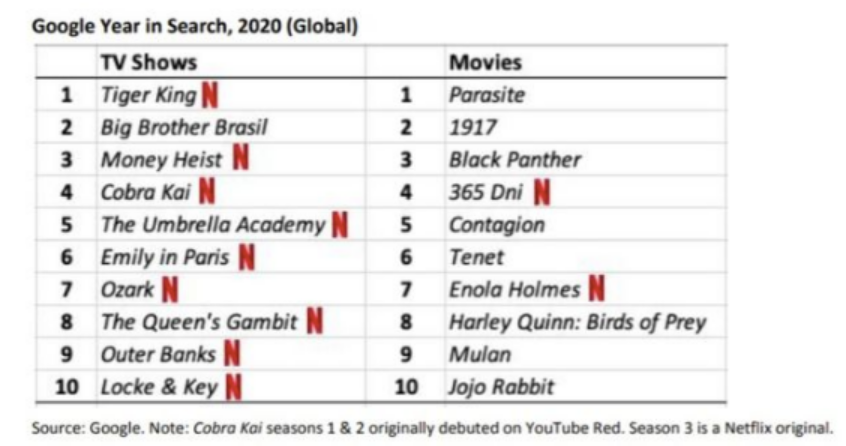Click the Netflix icon next to Money Heist
Viewport: 846px width, 446px height.
[x=241, y=158]
